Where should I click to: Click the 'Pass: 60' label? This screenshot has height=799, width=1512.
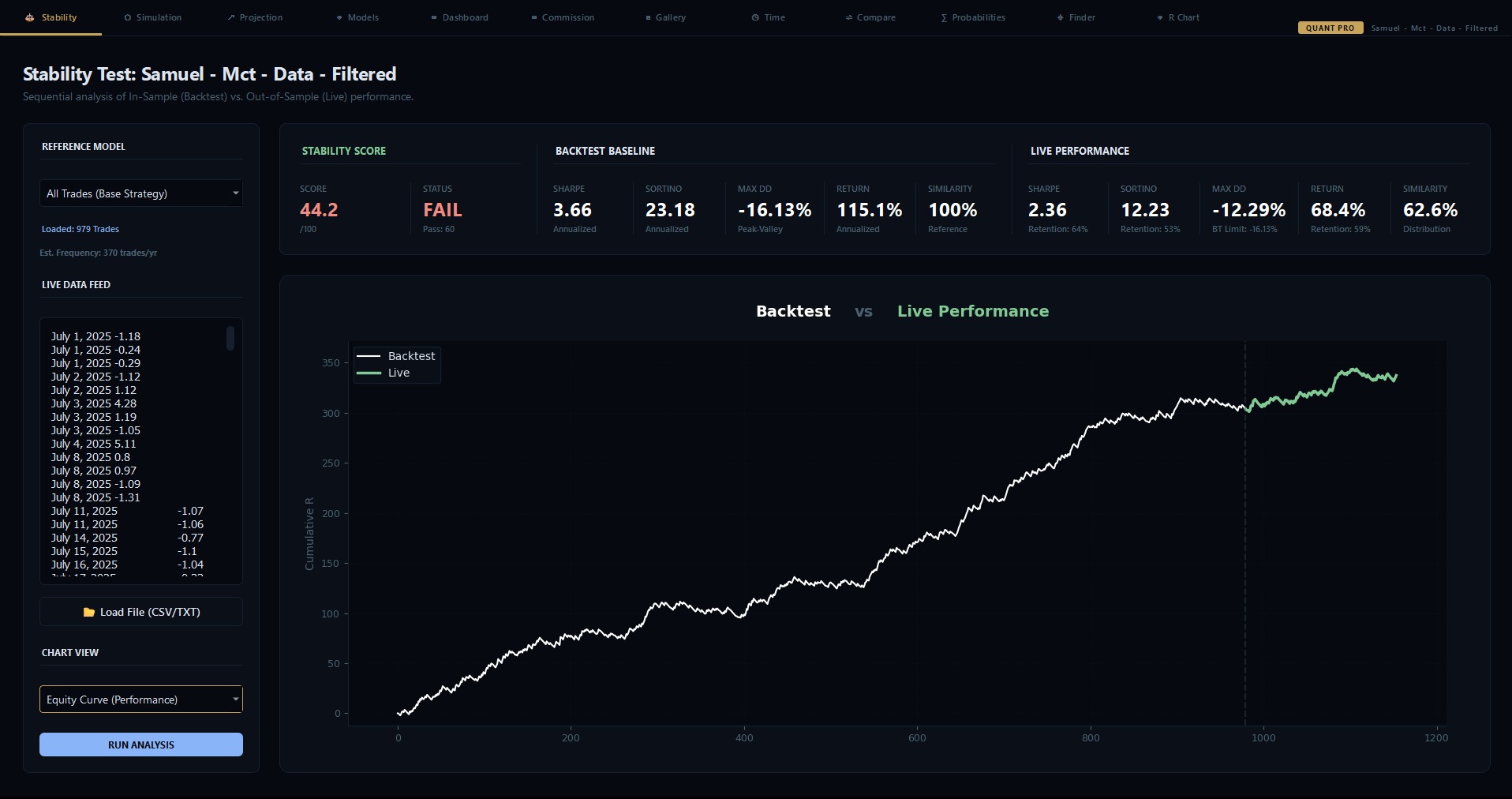439,229
